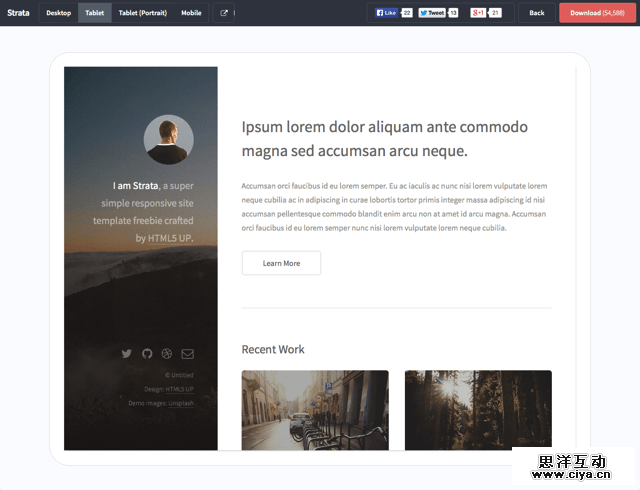640x490 pixels.
Task: Click the Learn More button
Action: [281, 263]
